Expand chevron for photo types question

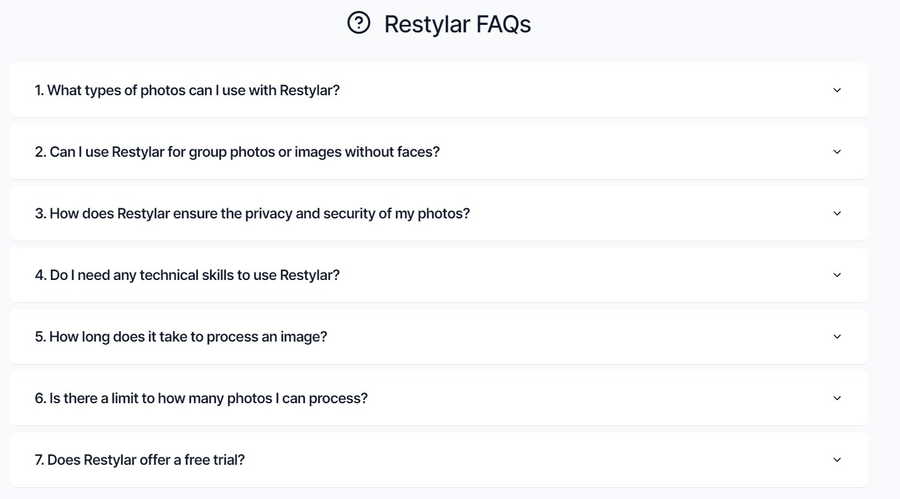837,90
